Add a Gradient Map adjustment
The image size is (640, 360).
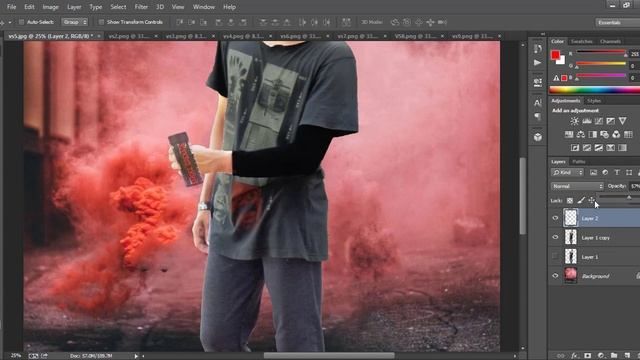point(622,148)
